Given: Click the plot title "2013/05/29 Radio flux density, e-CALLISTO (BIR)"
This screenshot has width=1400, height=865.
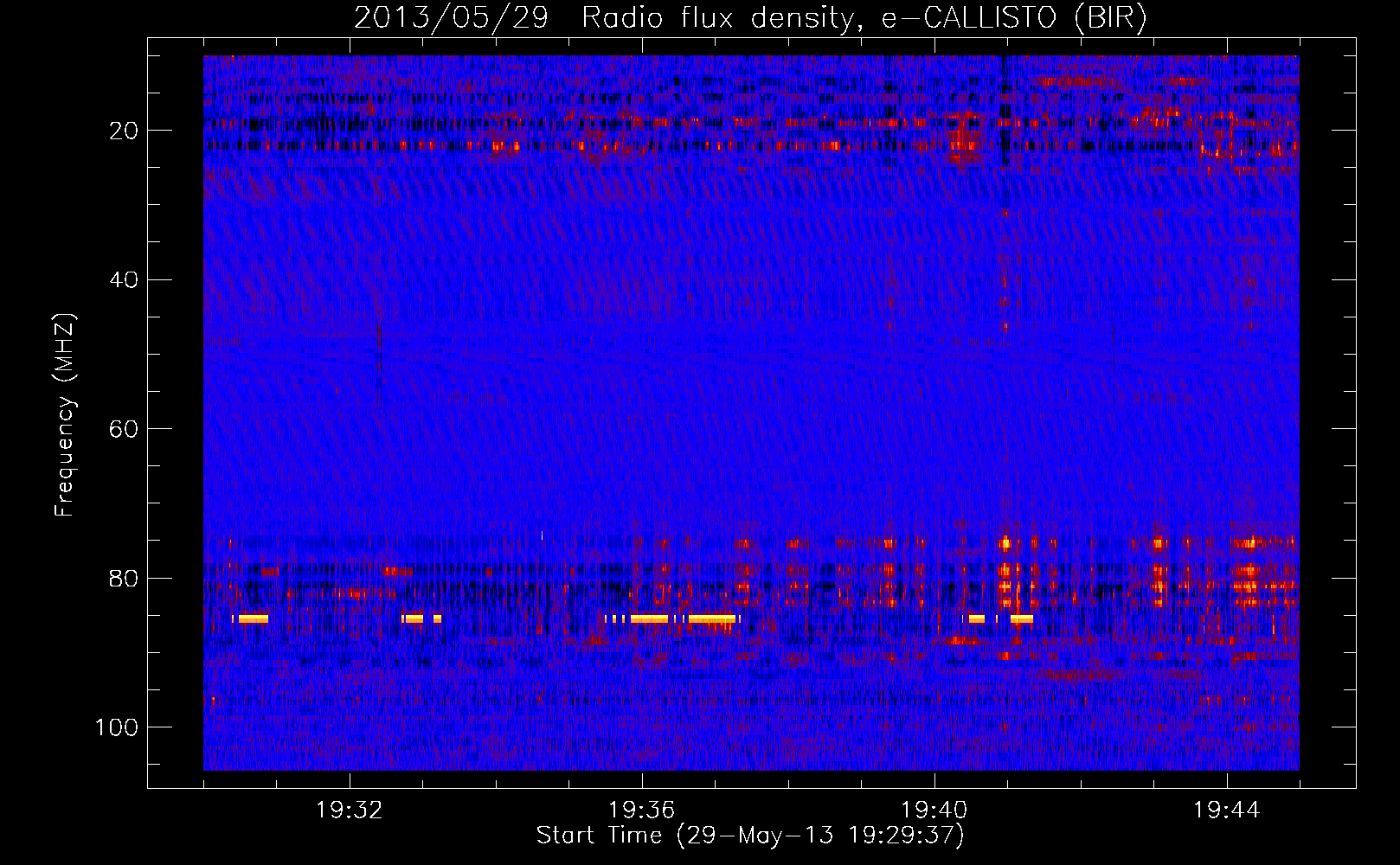Looking at the screenshot, I should (x=750, y=17).
